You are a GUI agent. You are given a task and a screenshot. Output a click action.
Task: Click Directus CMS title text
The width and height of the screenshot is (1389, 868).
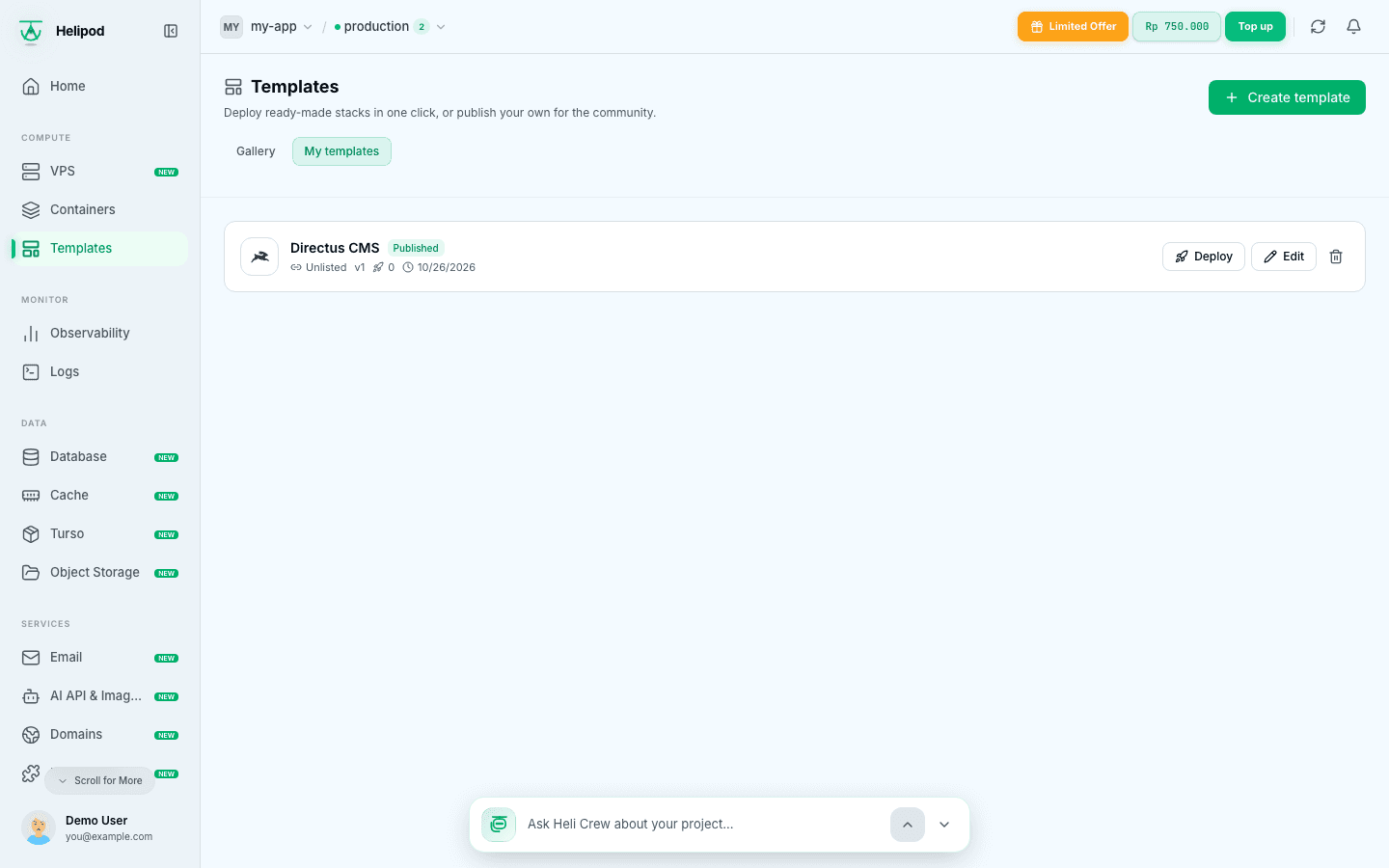point(335,248)
